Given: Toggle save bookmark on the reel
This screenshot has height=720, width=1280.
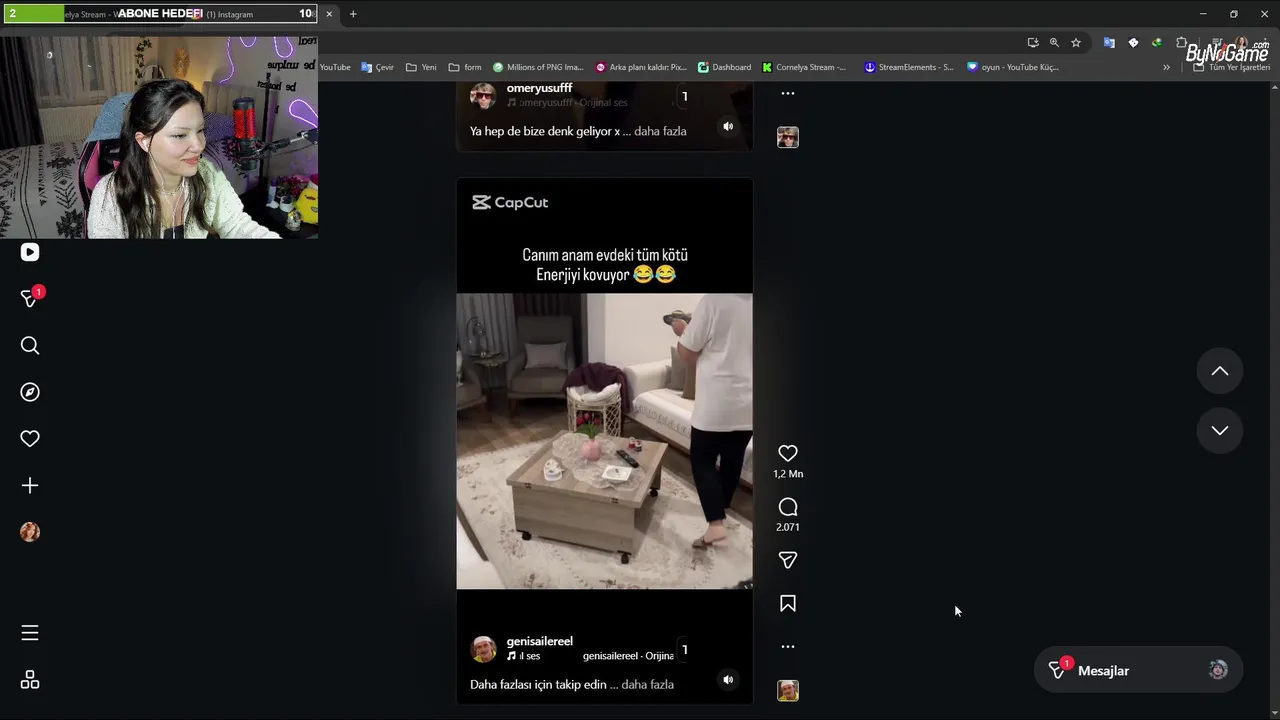Looking at the screenshot, I should point(788,603).
